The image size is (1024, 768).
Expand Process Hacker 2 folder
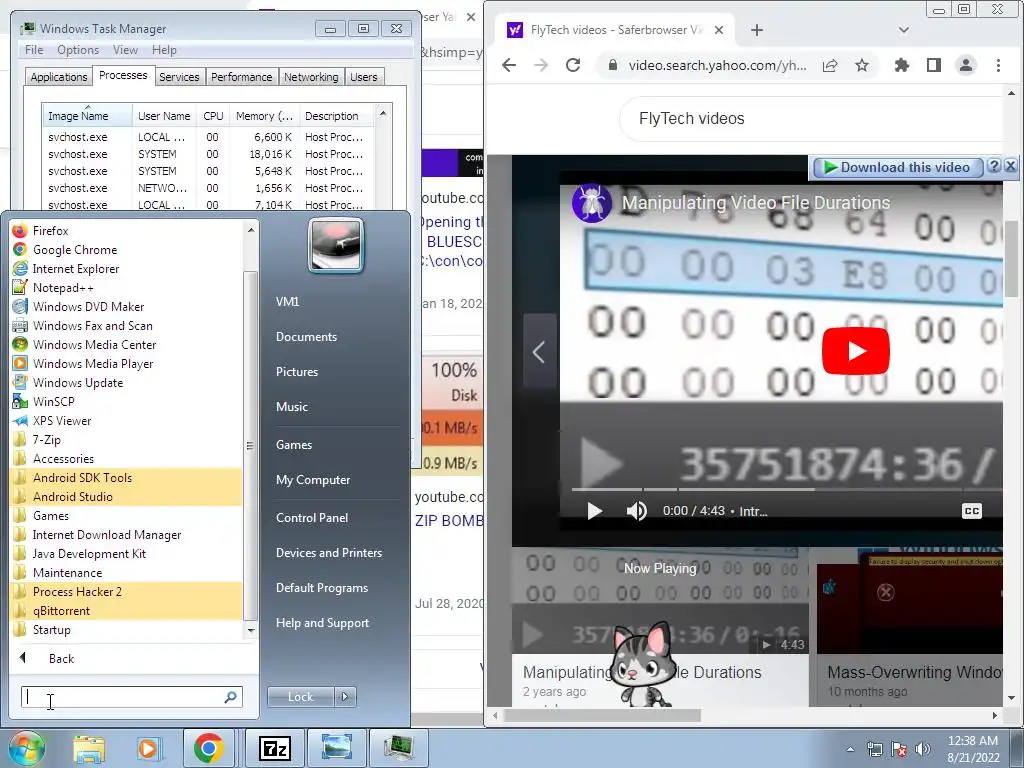click(77, 591)
